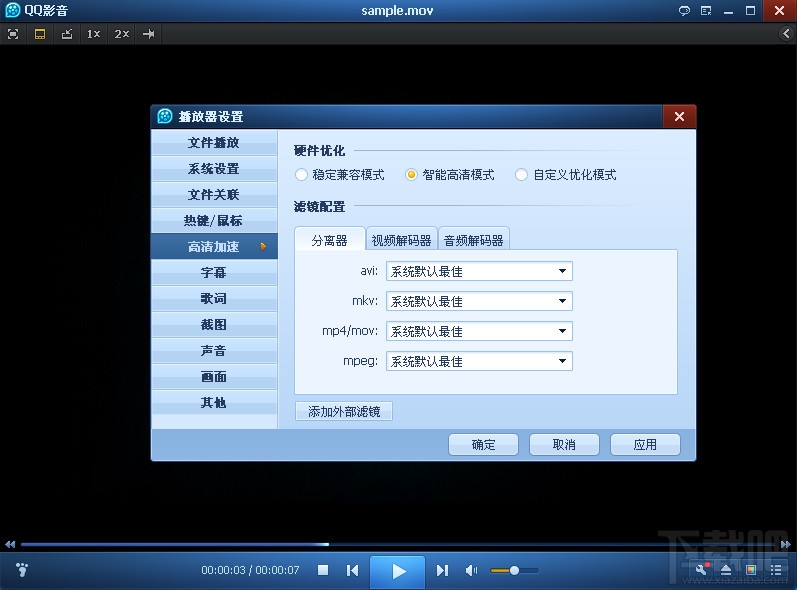Viewport: 797px width, 590px height.
Task: Toggle the playlist icon
Action: (776, 570)
